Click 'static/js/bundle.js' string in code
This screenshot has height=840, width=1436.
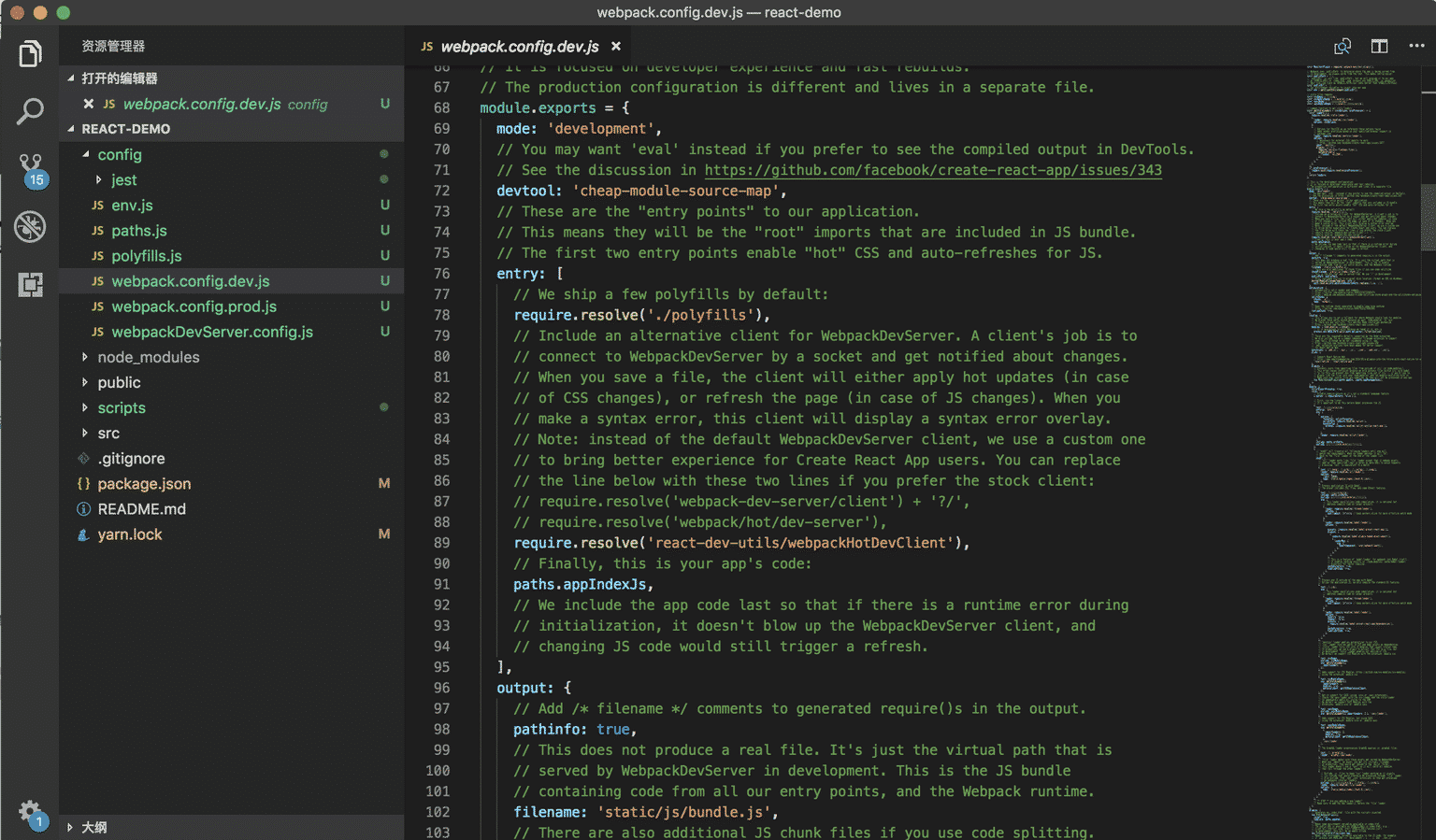[x=682, y=812]
